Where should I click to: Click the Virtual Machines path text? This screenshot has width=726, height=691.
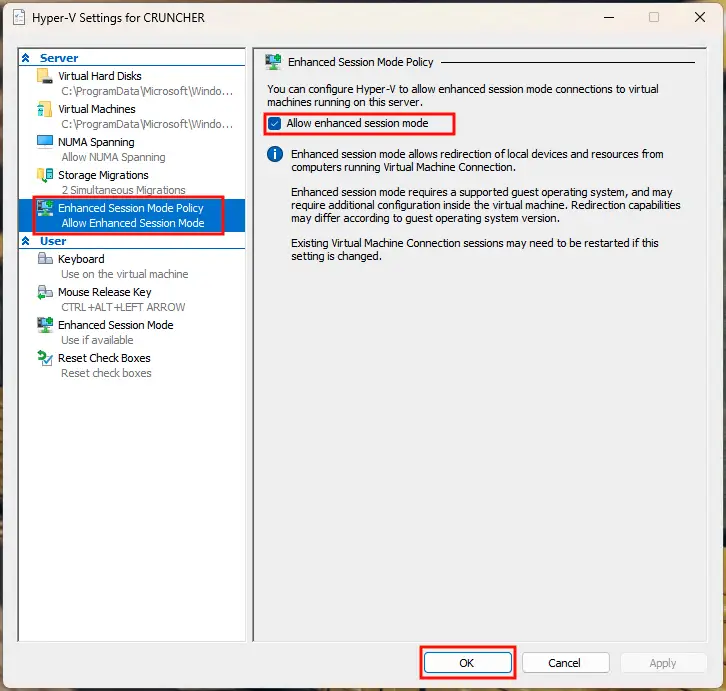pyautogui.click(x=147, y=124)
